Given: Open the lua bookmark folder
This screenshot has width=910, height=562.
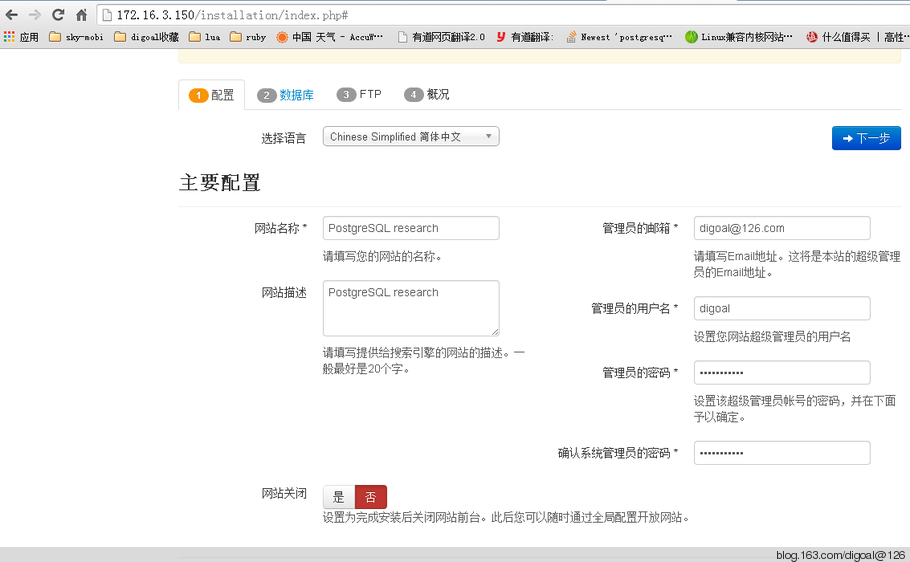Looking at the screenshot, I should (205, 37).
